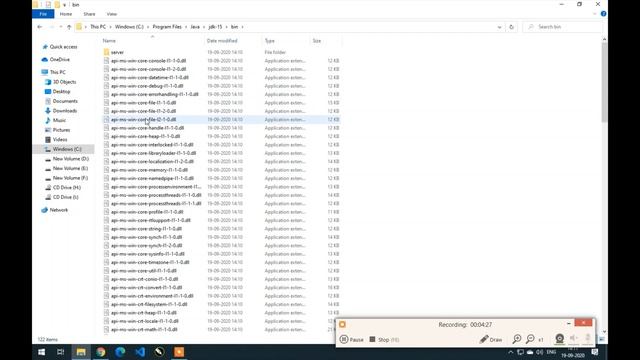
Task: Click the Help question mark icon
Action: [603, 14]
